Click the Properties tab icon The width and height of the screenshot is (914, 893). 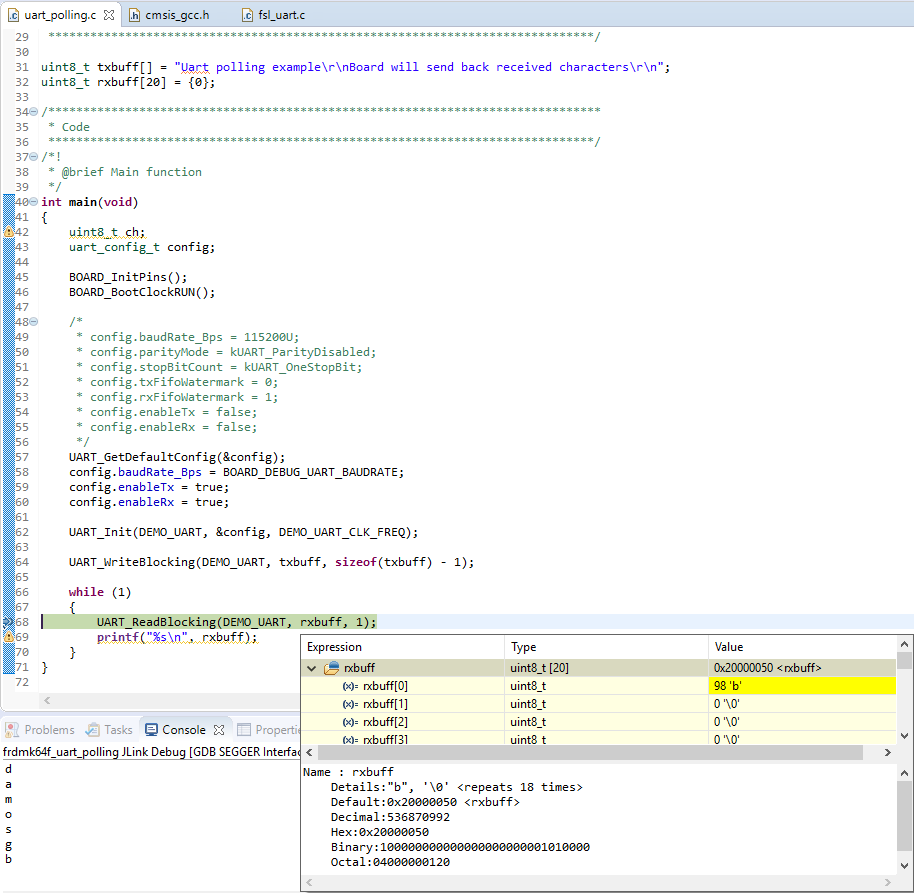244,730
